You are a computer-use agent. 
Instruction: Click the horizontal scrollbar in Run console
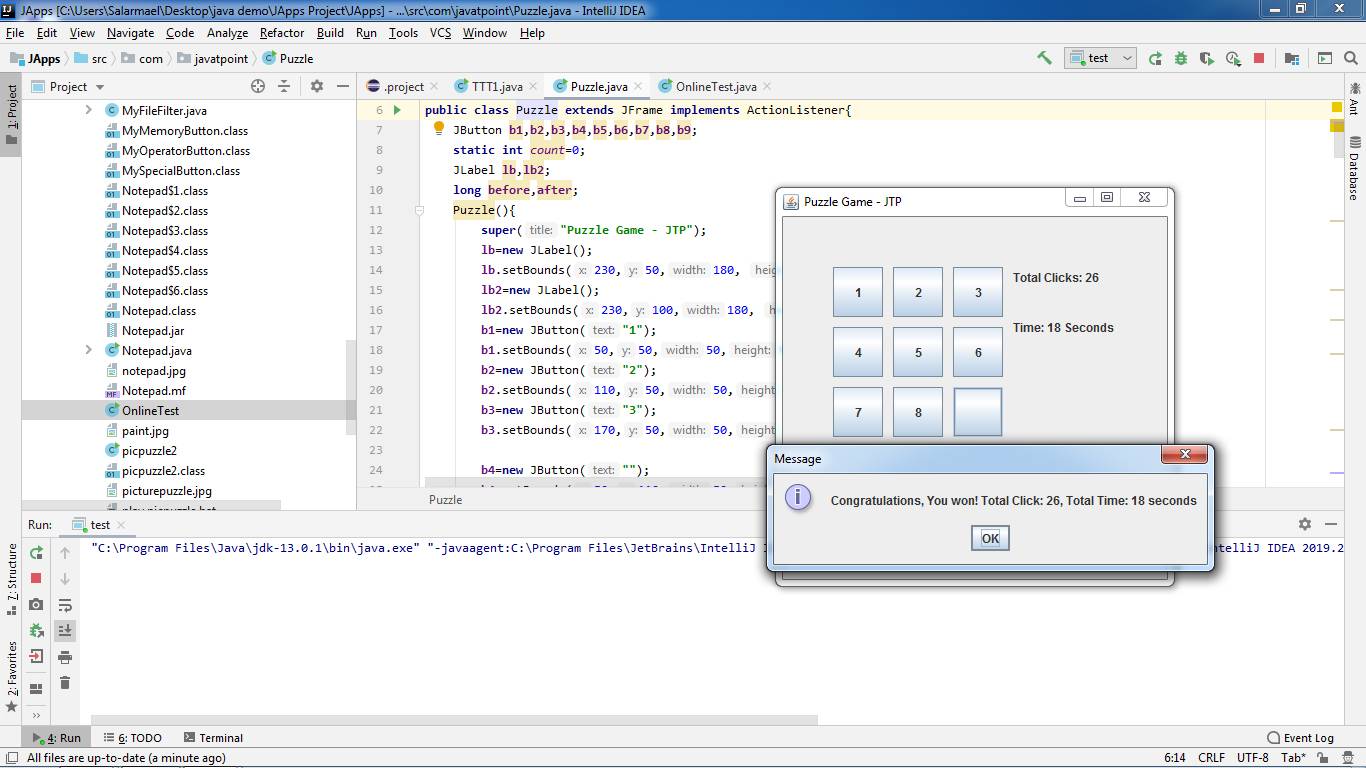click(454, 720)
